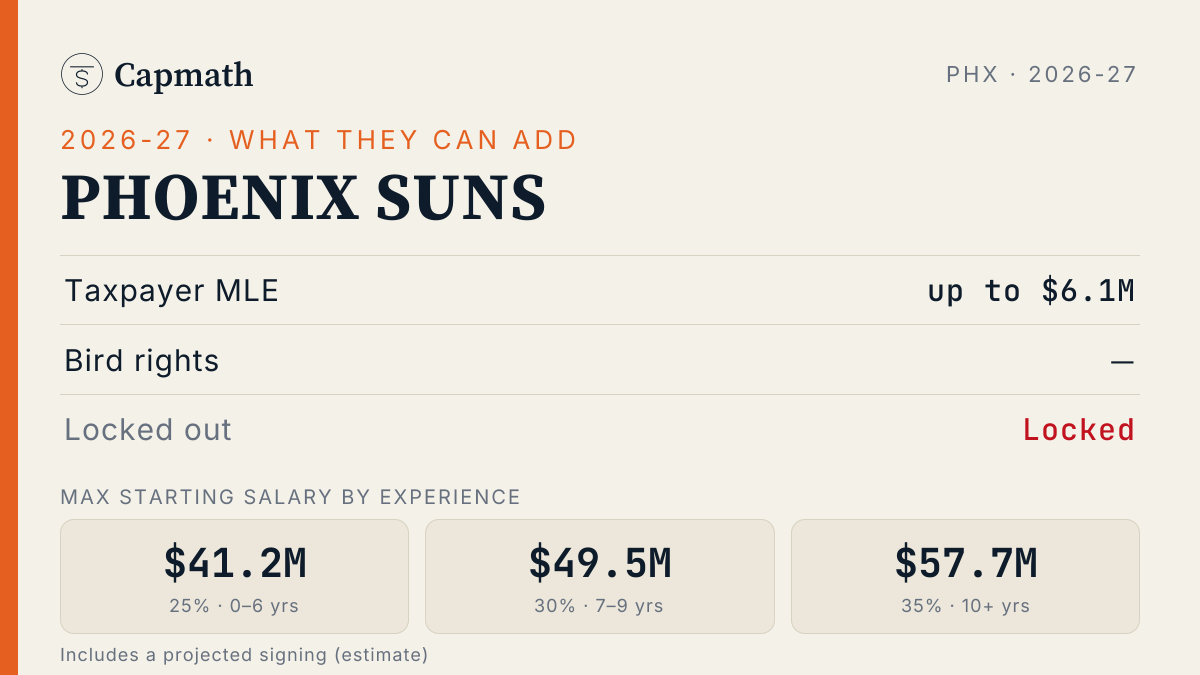Click the orange '2026-27 · What They Can Add' subtitle
The width and height of the screenshot is (1200, 675).
[x=319, y=140]
